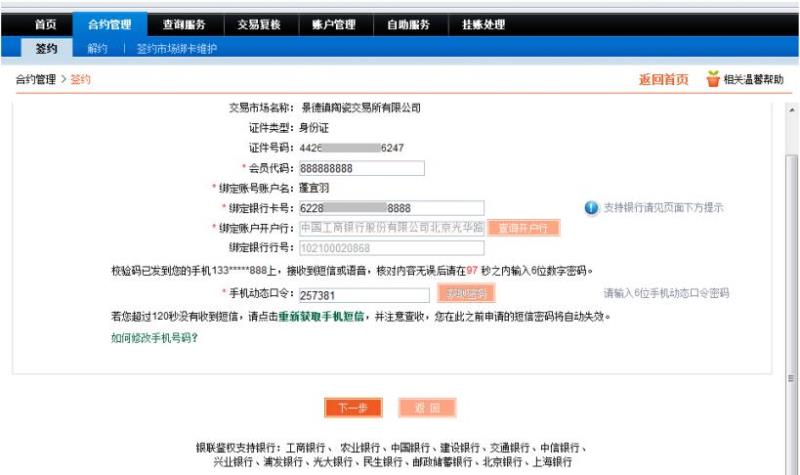Open the 如何修改手机号码? help link
This screenshot has width=800, height=475.
pos(154,338)
